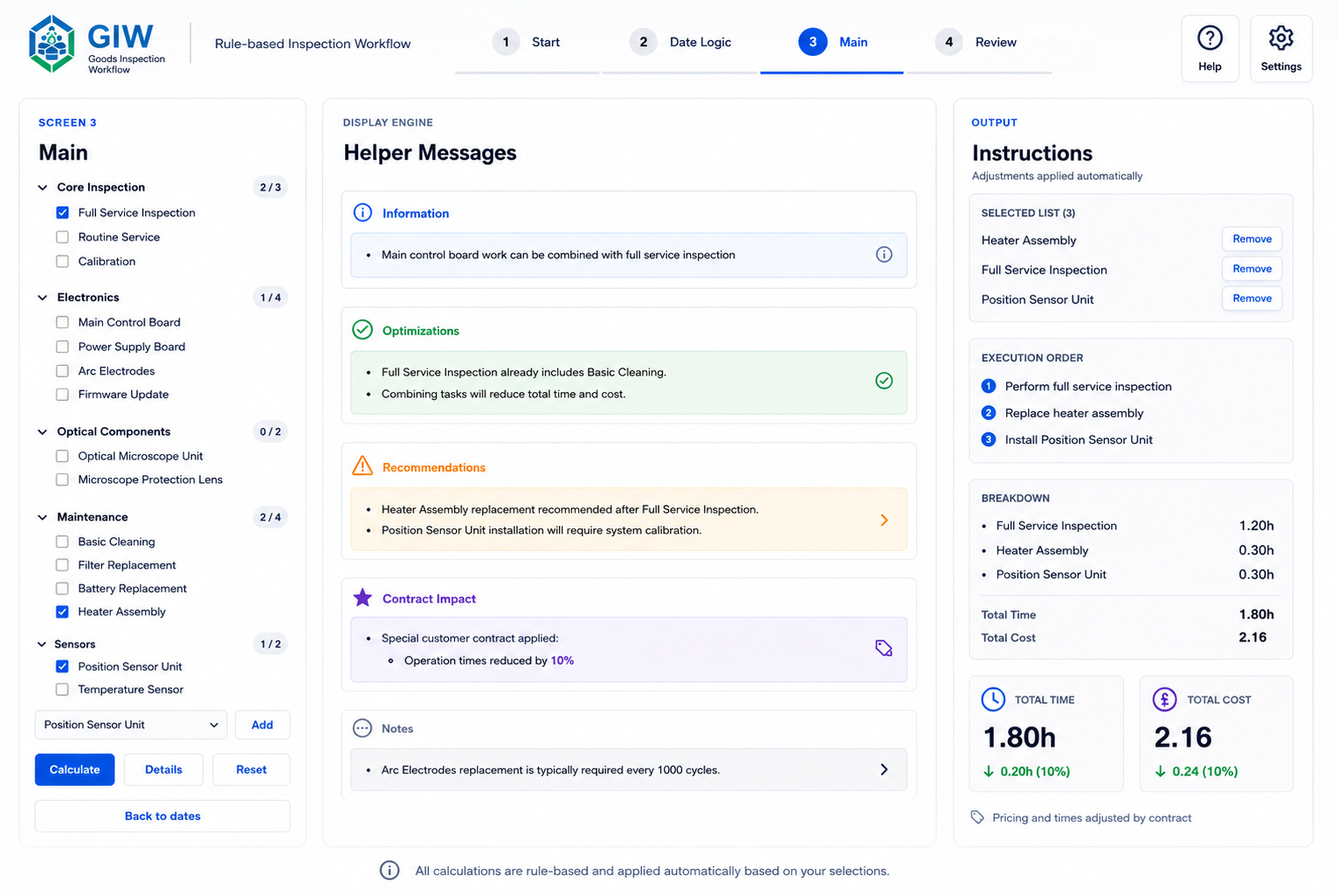Screen dimensions: 1338x896
Task: Expand the Notes message arrow
Action: [884, 769]
